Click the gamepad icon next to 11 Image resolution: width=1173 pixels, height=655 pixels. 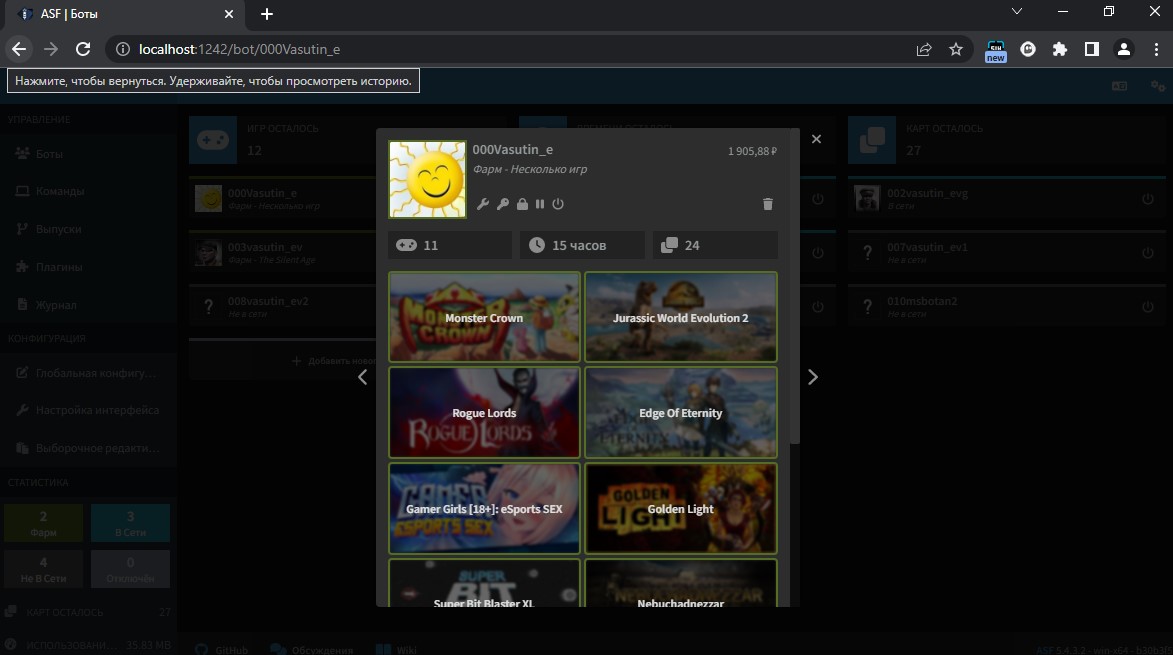pos(406,245)
